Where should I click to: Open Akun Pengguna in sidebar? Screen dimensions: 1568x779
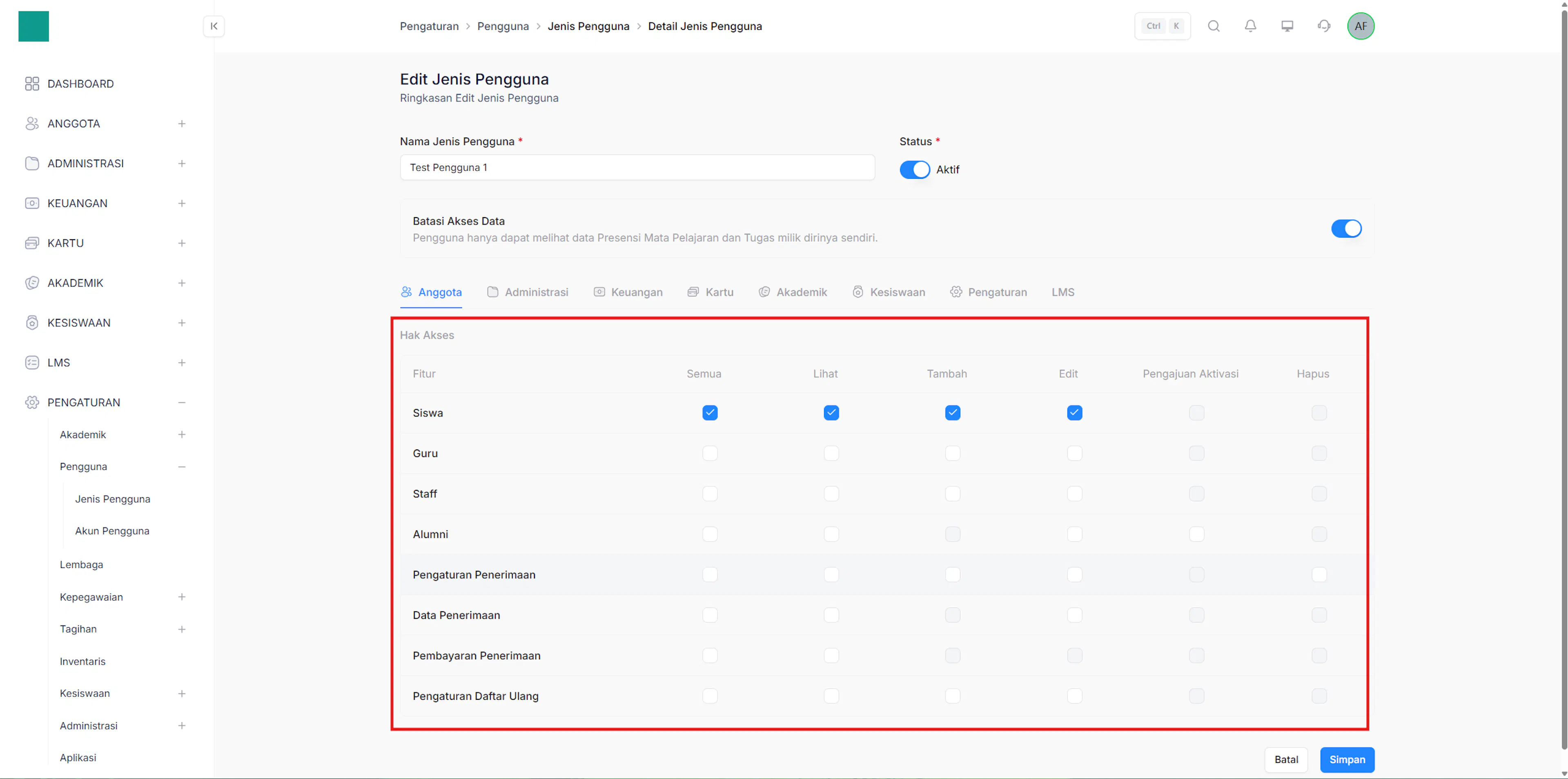coord(112,531)
